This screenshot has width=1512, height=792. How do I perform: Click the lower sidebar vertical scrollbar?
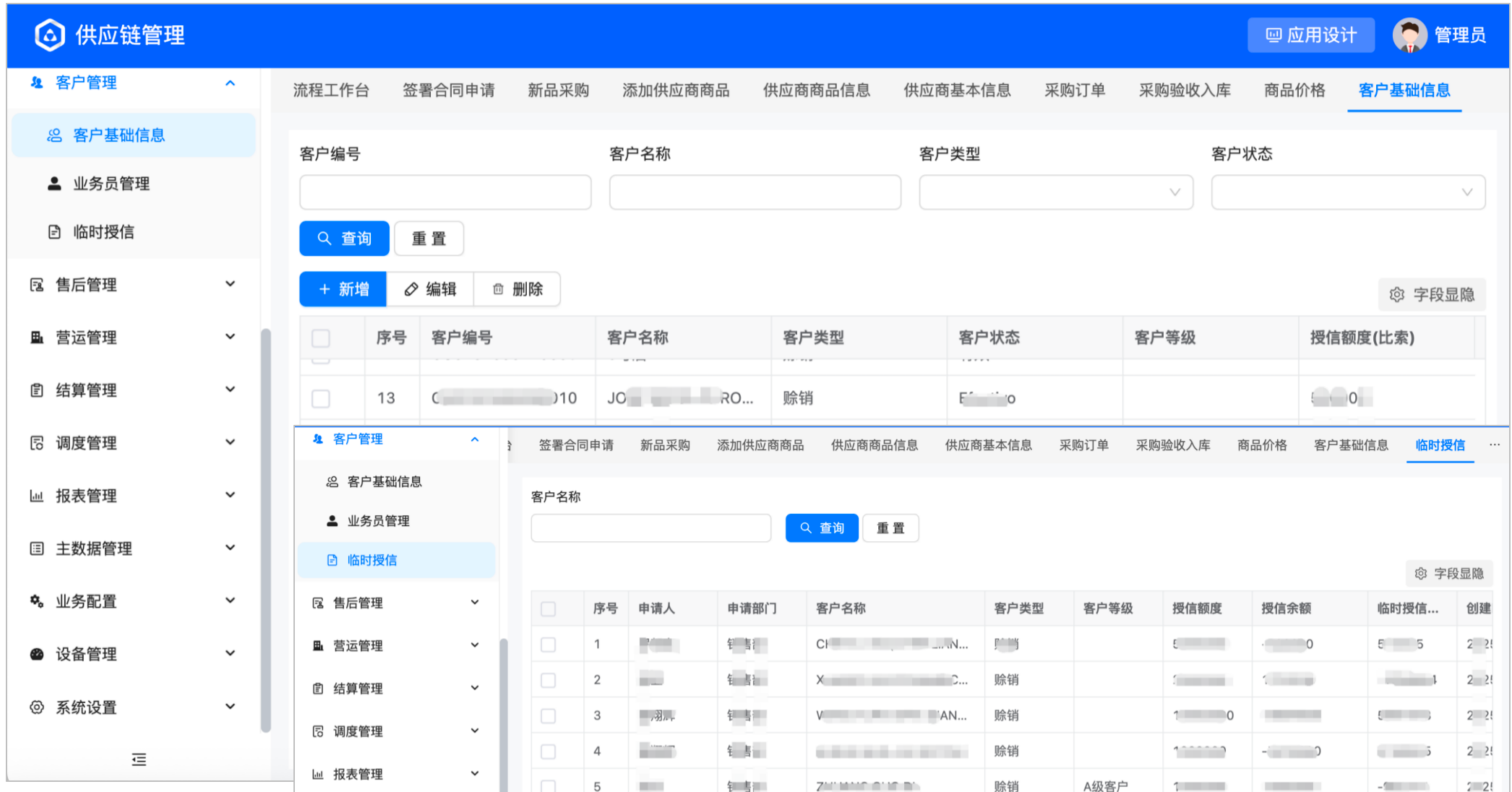[x=503, y=715]
